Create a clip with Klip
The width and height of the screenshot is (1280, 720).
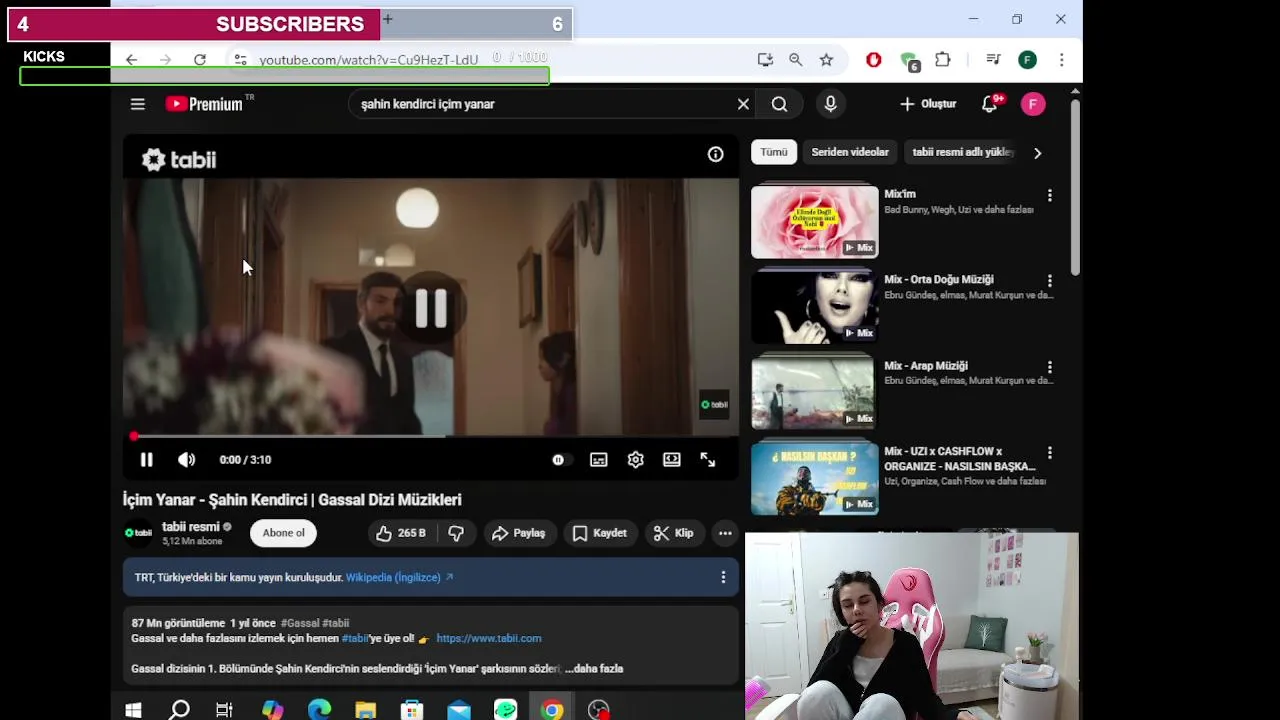pos(673,533)
